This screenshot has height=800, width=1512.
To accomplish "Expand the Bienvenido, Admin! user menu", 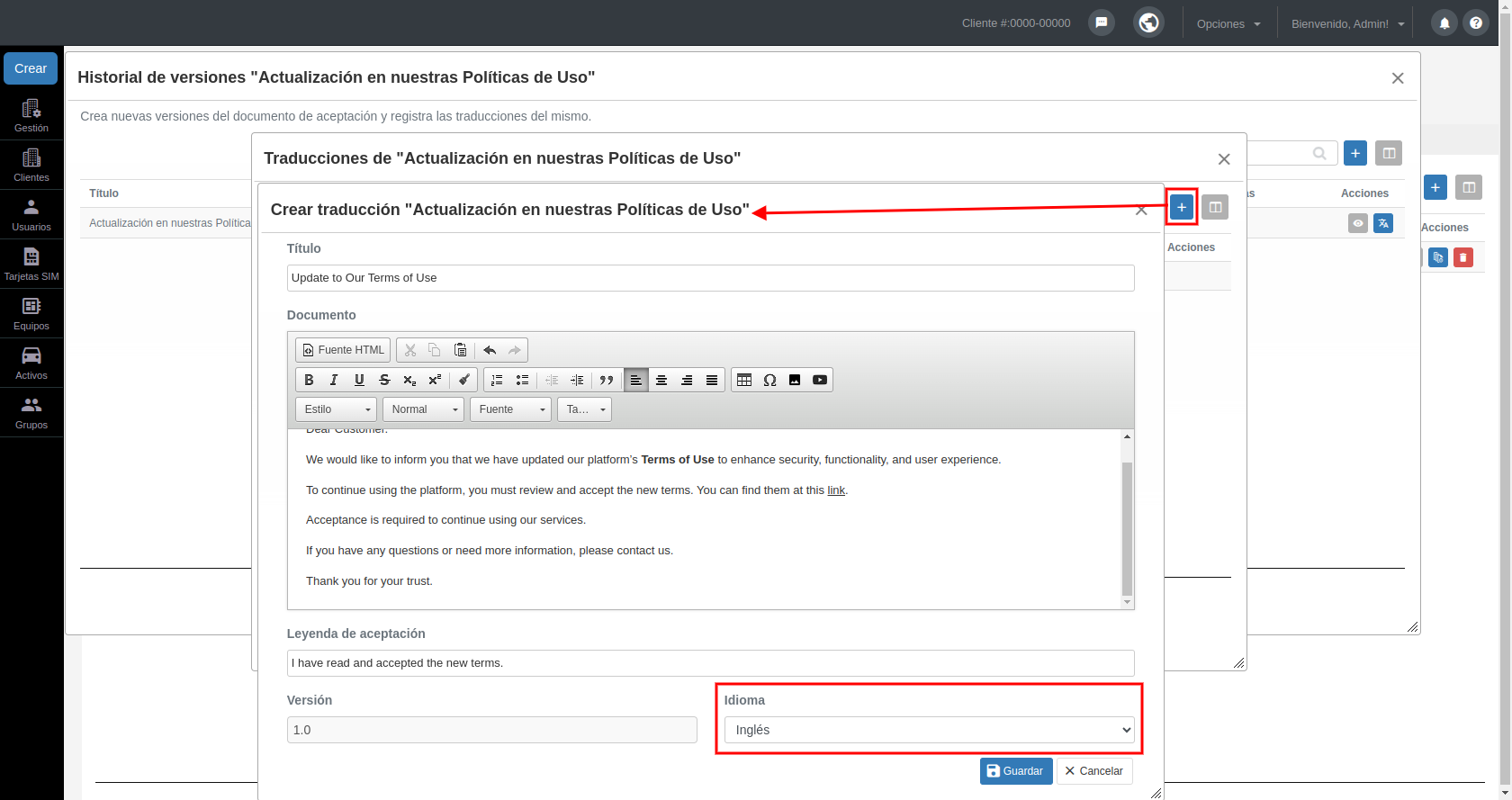I will [1347, 23].
